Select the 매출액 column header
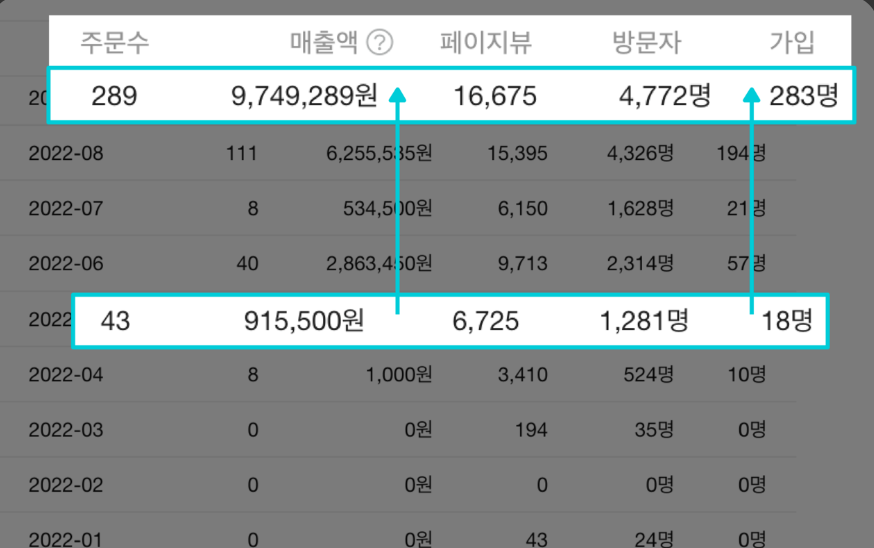This screenshot has width=874, height=548. [324, 42]
